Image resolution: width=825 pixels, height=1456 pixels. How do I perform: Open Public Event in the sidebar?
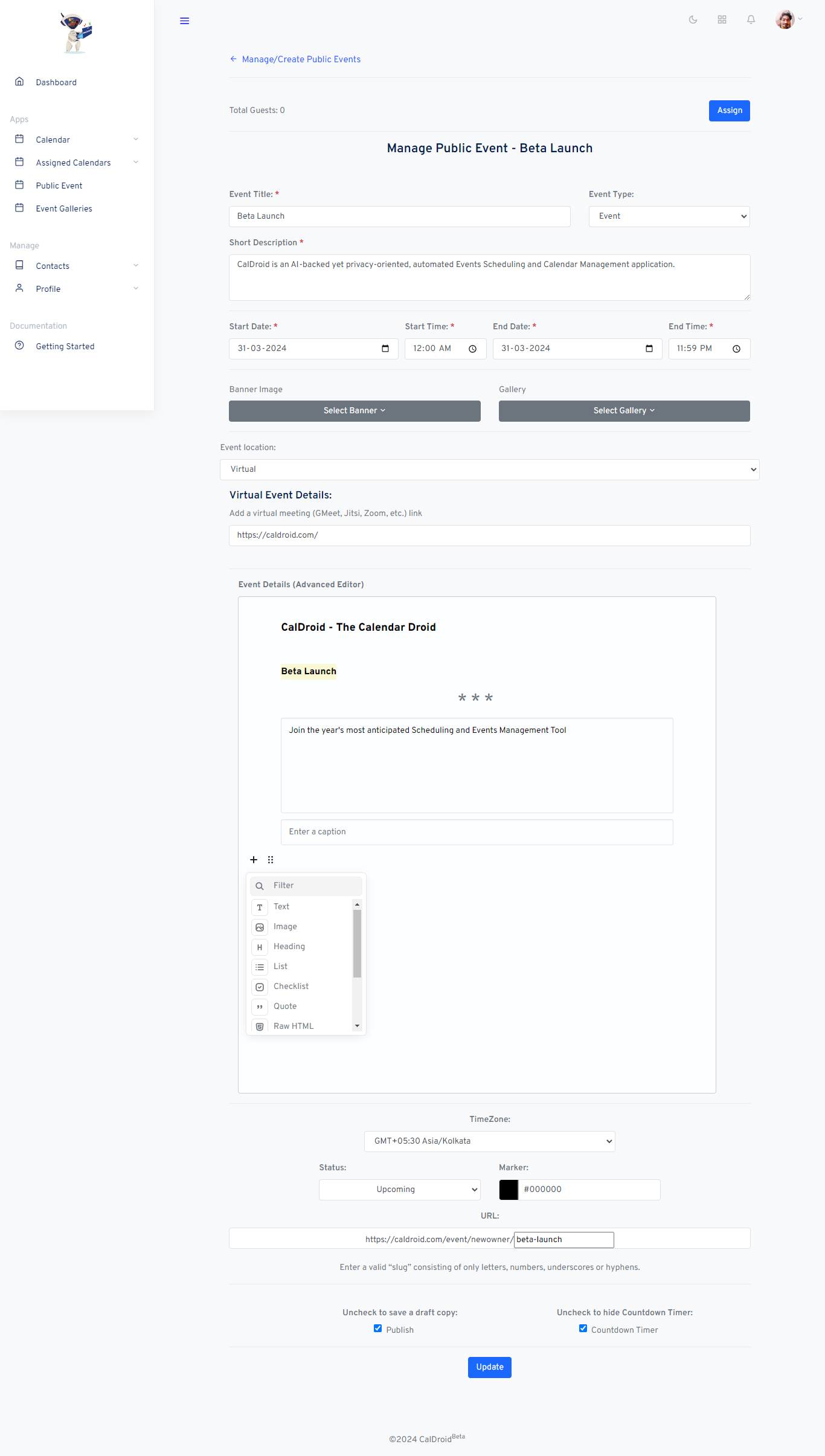tap(59, 185)
